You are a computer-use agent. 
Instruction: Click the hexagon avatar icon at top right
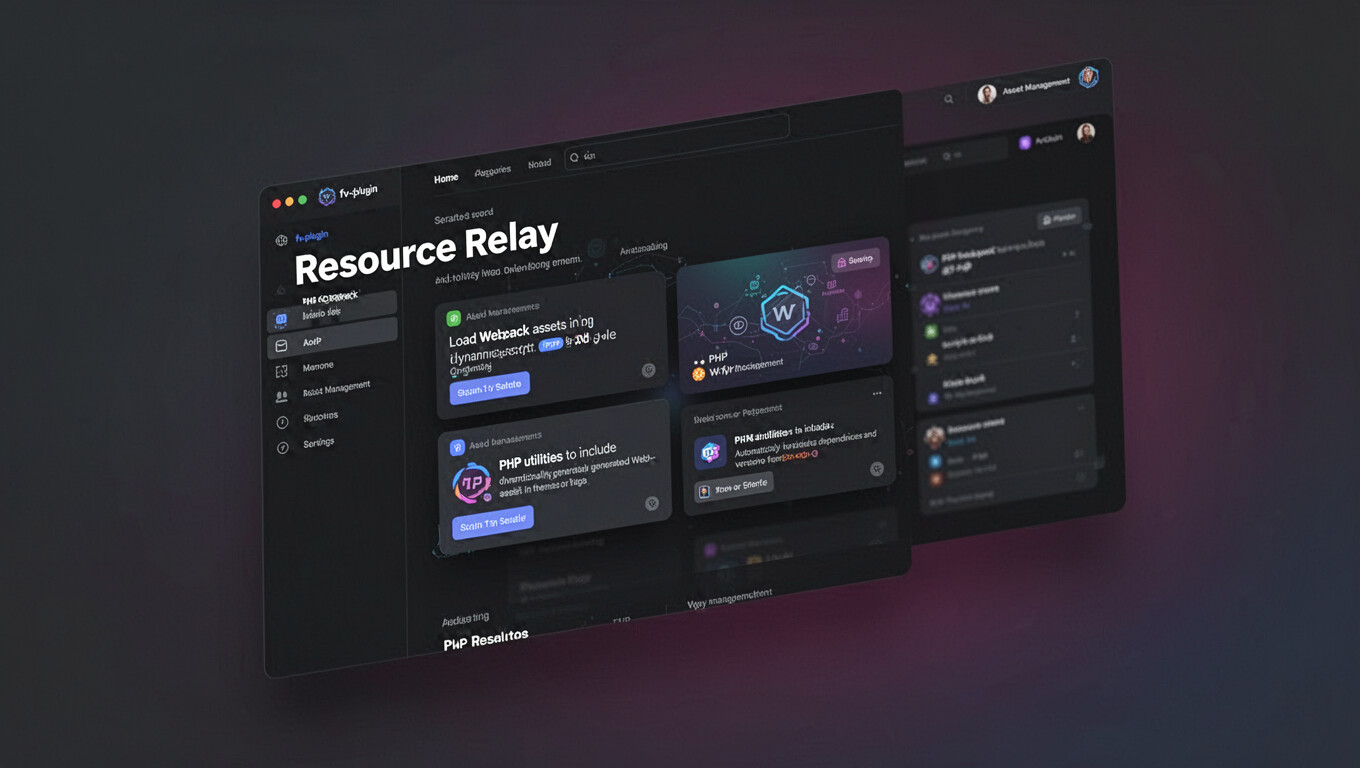(x=1088, y=78)
